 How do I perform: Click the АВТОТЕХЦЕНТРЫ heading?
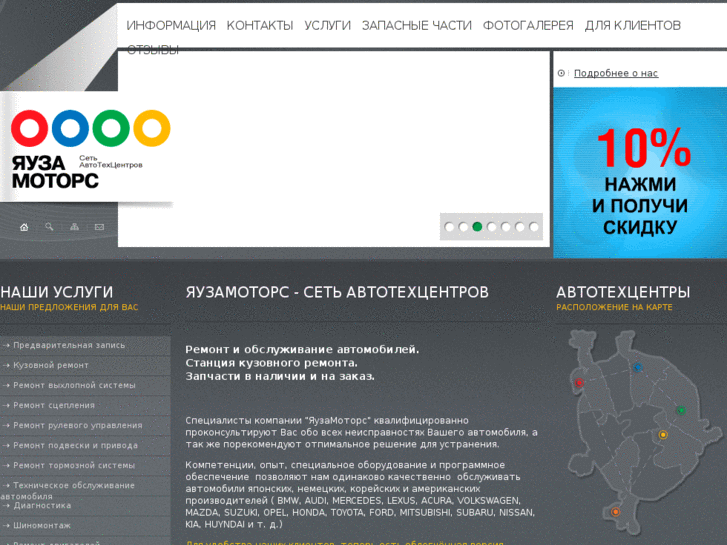(x=623, y=292)
